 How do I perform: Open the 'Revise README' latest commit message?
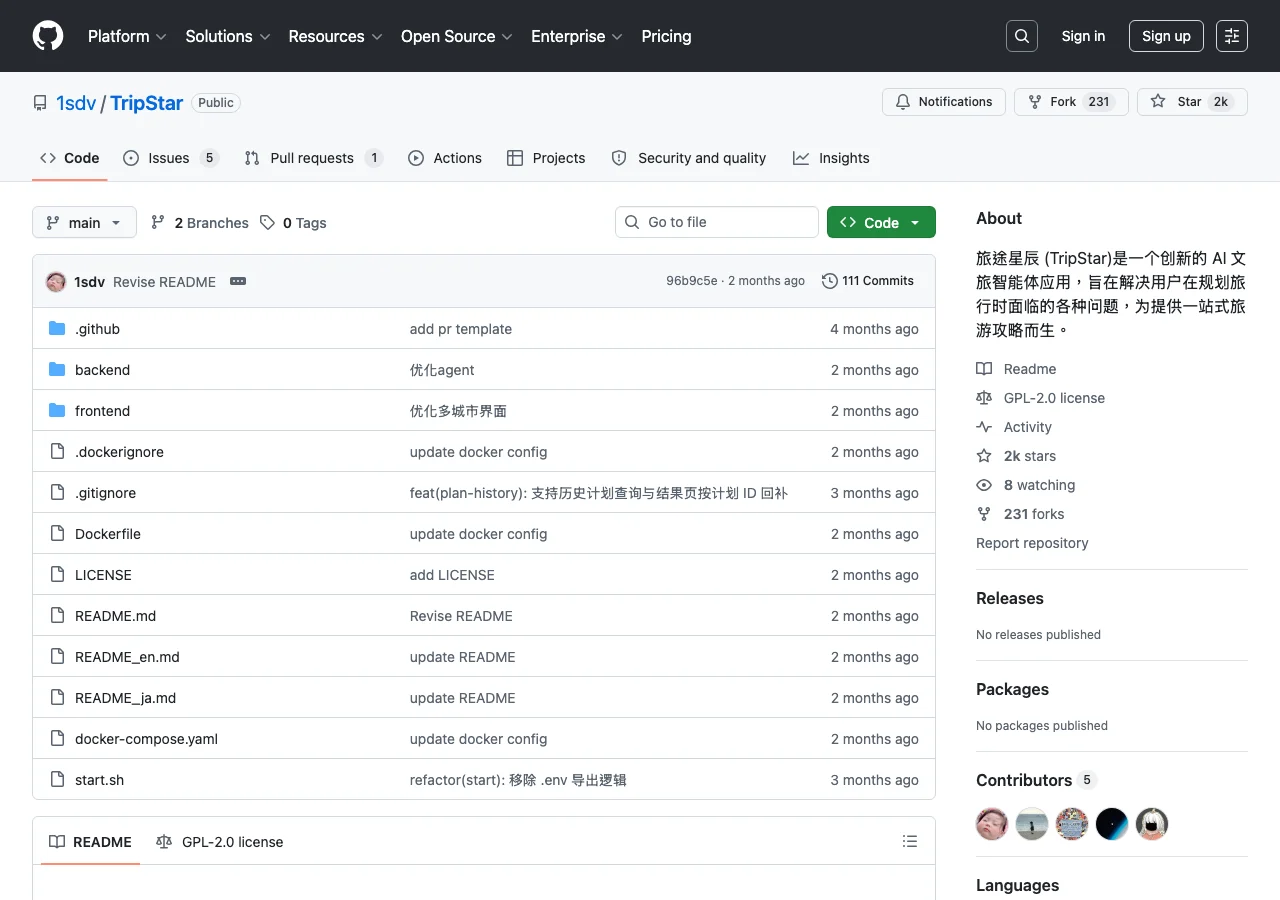click(x=164, y=282)
